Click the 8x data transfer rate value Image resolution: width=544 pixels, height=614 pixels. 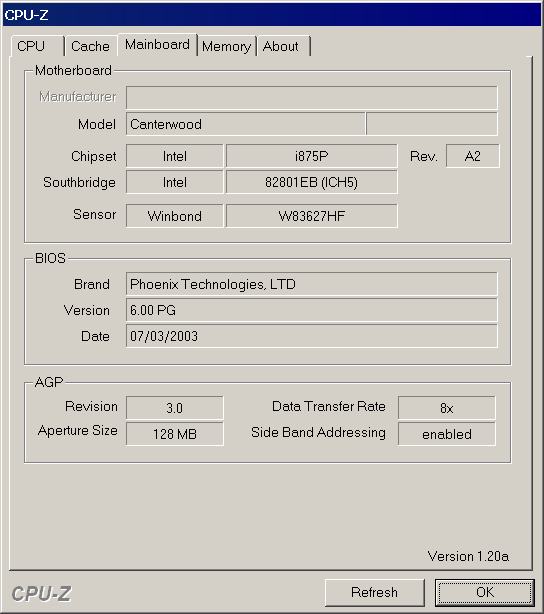(447, 408)
